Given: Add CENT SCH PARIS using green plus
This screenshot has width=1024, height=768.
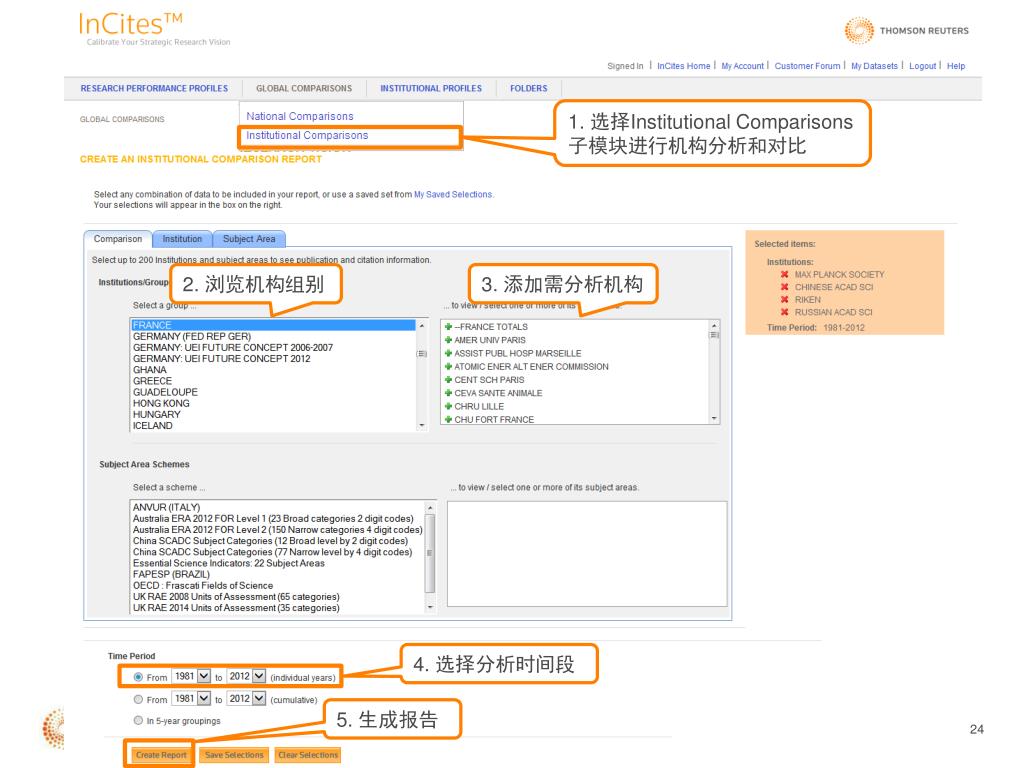Looking at the screenshot, I should point(449,379).
